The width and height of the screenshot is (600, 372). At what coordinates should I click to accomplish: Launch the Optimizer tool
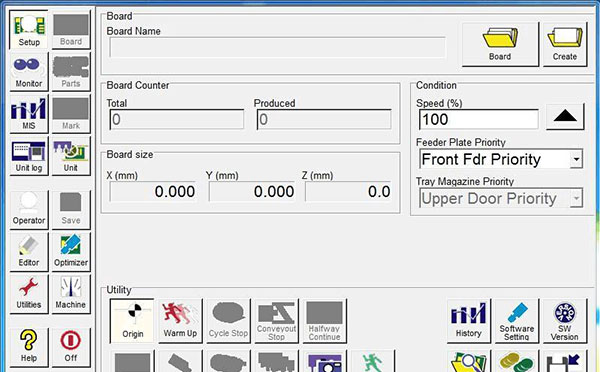pos(71,251)
